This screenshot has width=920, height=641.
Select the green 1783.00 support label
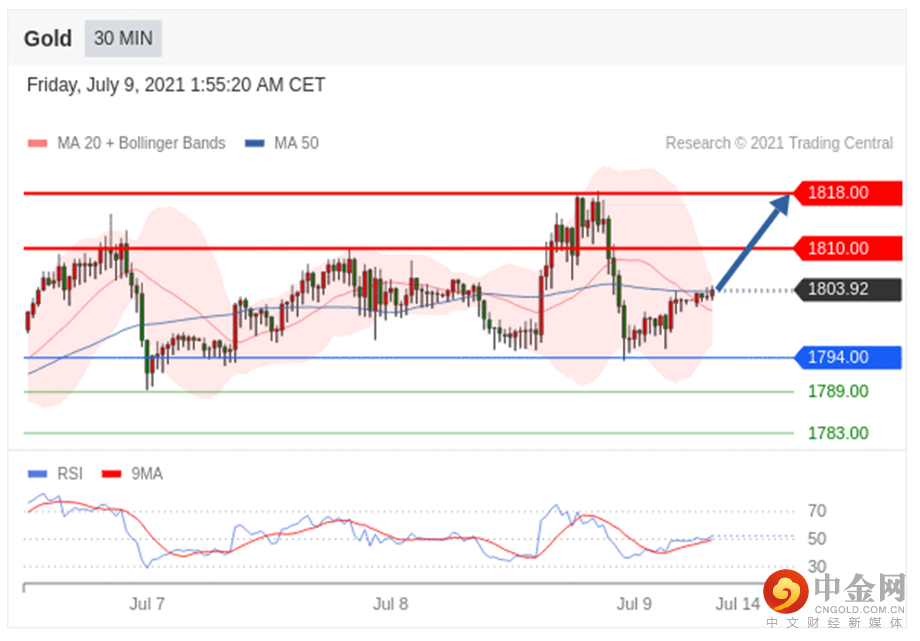[838, 433]
